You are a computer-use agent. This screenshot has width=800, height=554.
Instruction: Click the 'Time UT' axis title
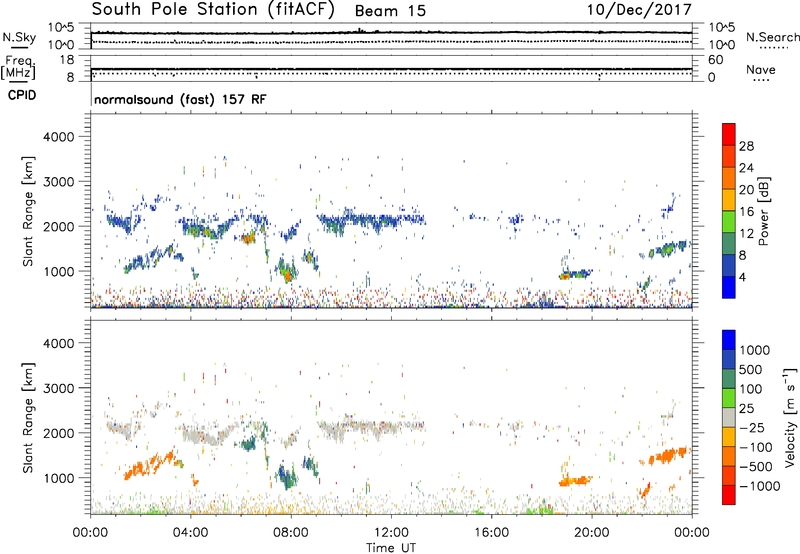pyautogui.click(x=391, y=548)
